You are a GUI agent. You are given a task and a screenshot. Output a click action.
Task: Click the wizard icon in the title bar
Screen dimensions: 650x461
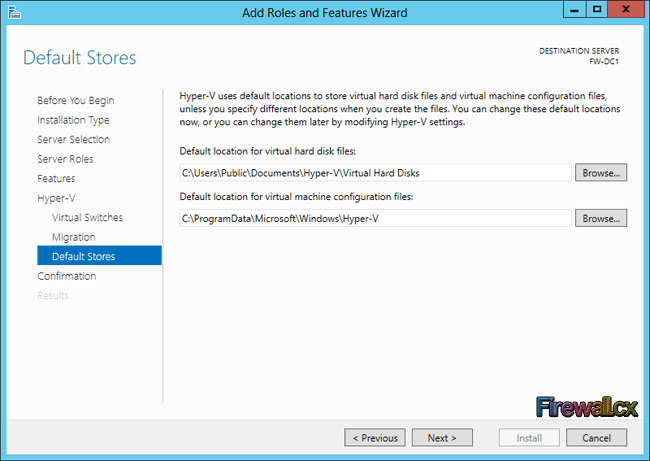click(15, 12)
